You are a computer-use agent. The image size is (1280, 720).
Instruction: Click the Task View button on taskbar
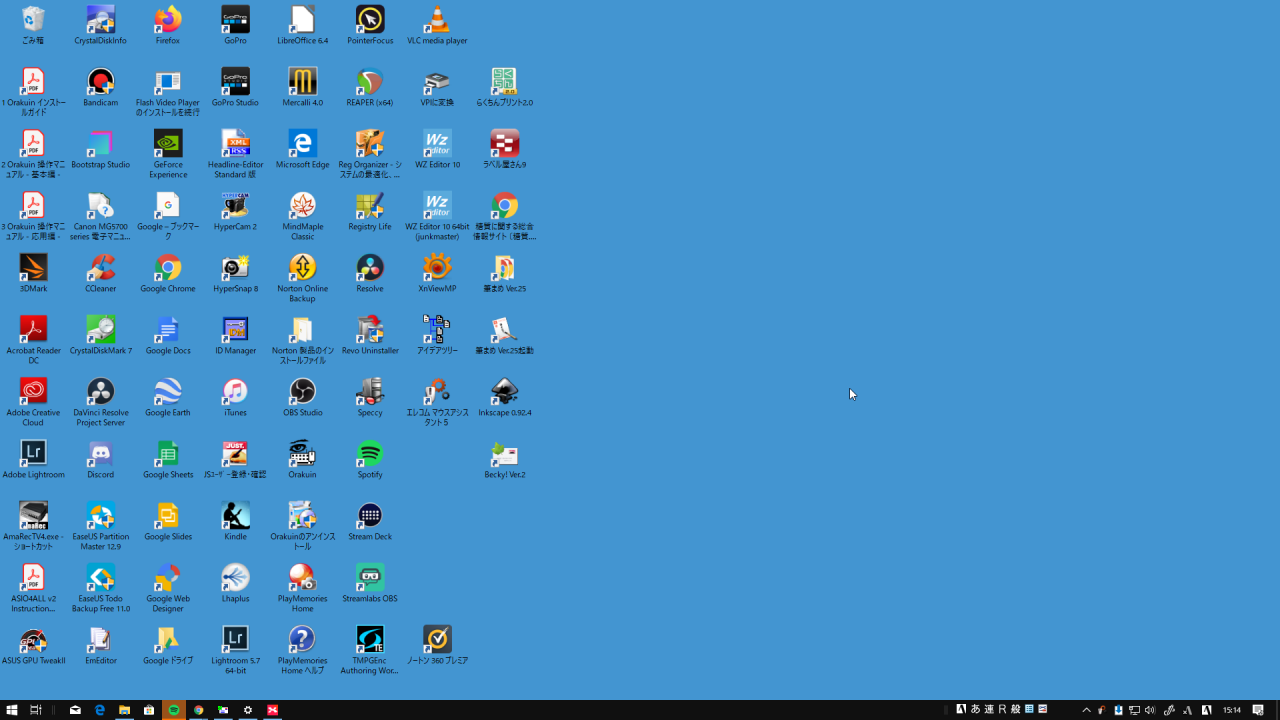click(36, 710)
